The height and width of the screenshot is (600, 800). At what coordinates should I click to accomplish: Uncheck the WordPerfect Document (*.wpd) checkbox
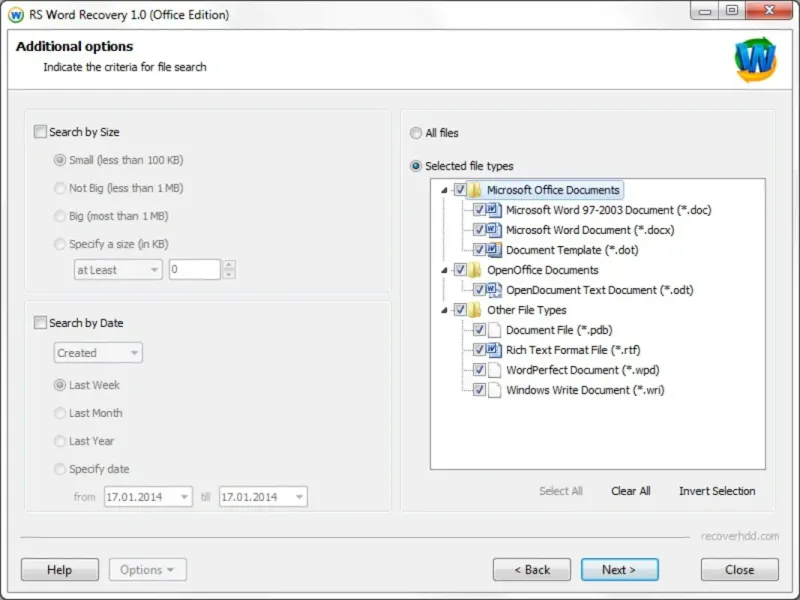coord(479,369)
